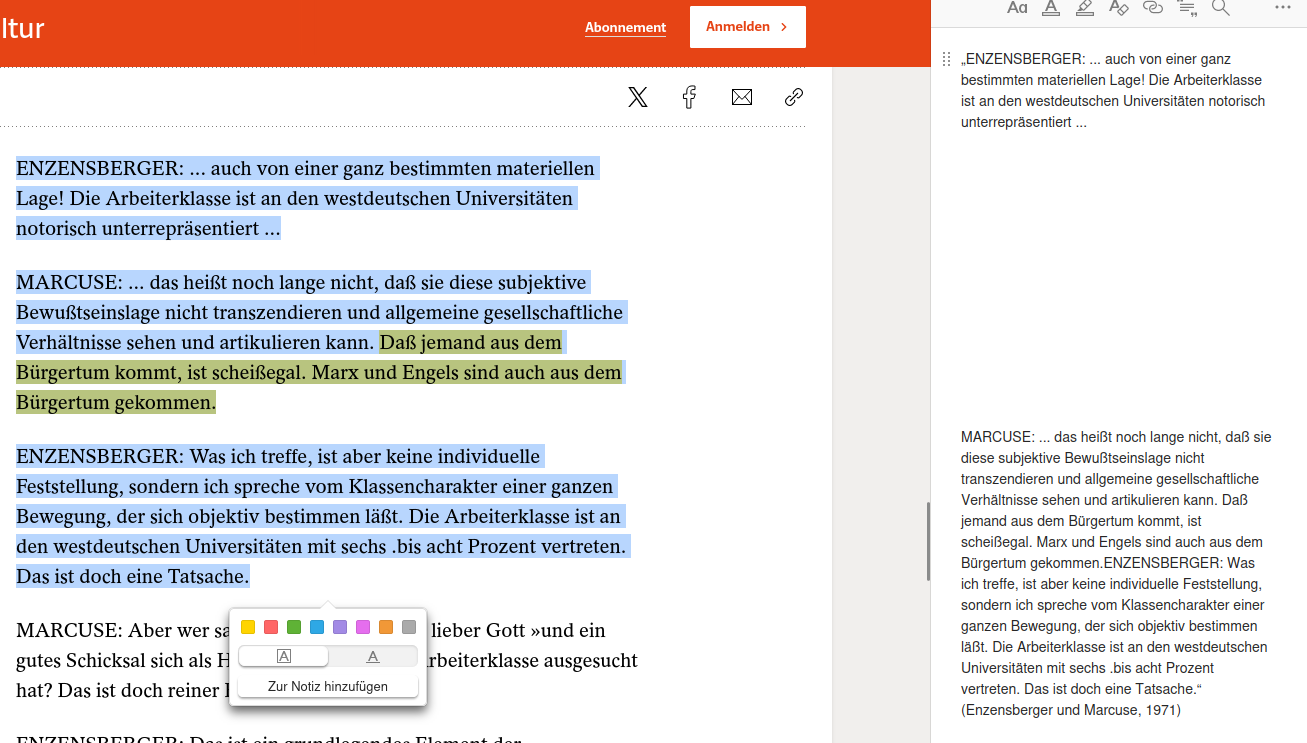Click Zur Notiz hinzufügen button
Image resolution: width=1307 pixels, height=743 pixels.
pyautogui.click(x=328, y=687)
